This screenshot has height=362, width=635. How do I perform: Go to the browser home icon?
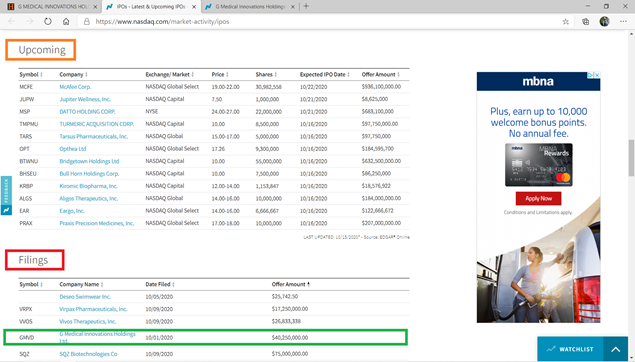click(66, 21)
